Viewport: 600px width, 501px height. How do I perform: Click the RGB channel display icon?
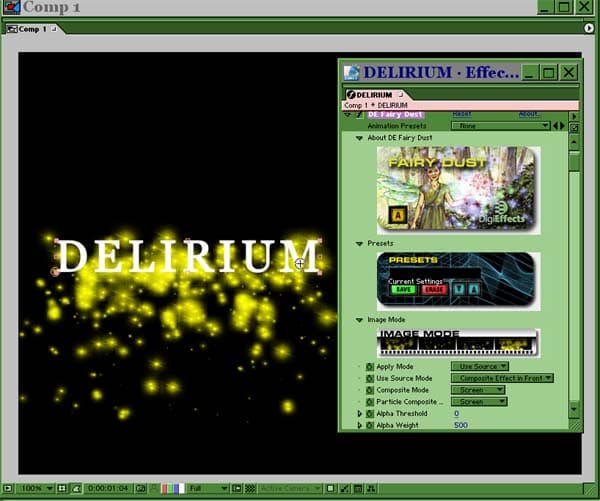pos(173,488)
